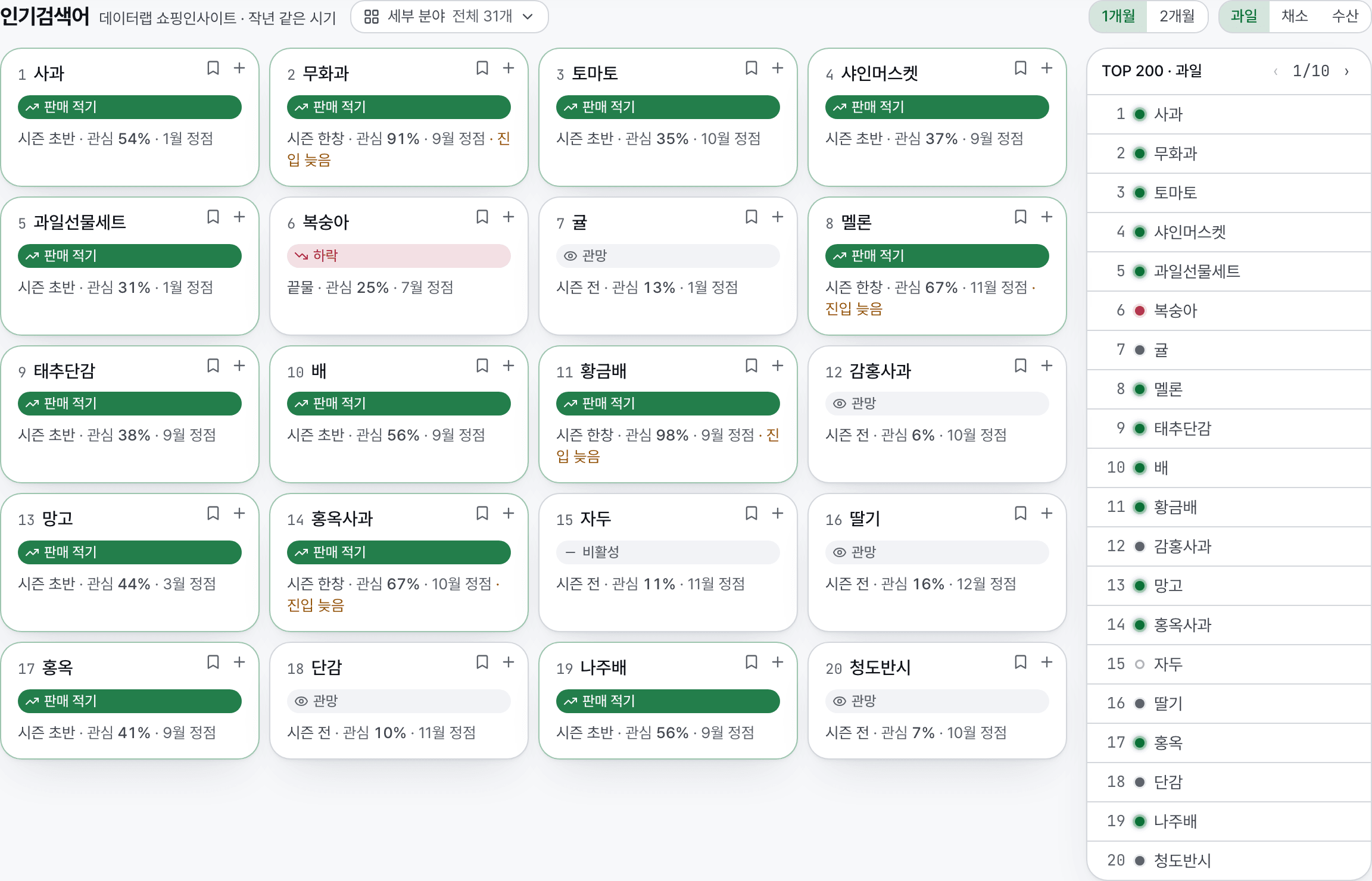
Task: Add 샤인머스켓 with its plus icon
Action: [1047, 68]
